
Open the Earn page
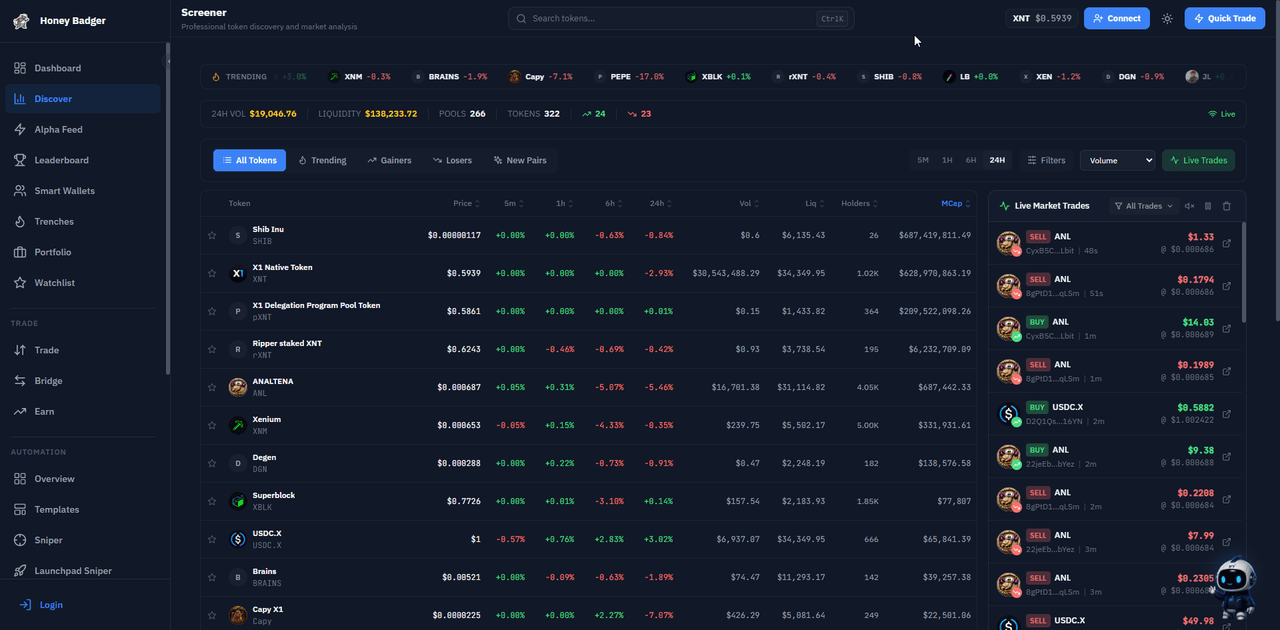click(x=85, y=411)
